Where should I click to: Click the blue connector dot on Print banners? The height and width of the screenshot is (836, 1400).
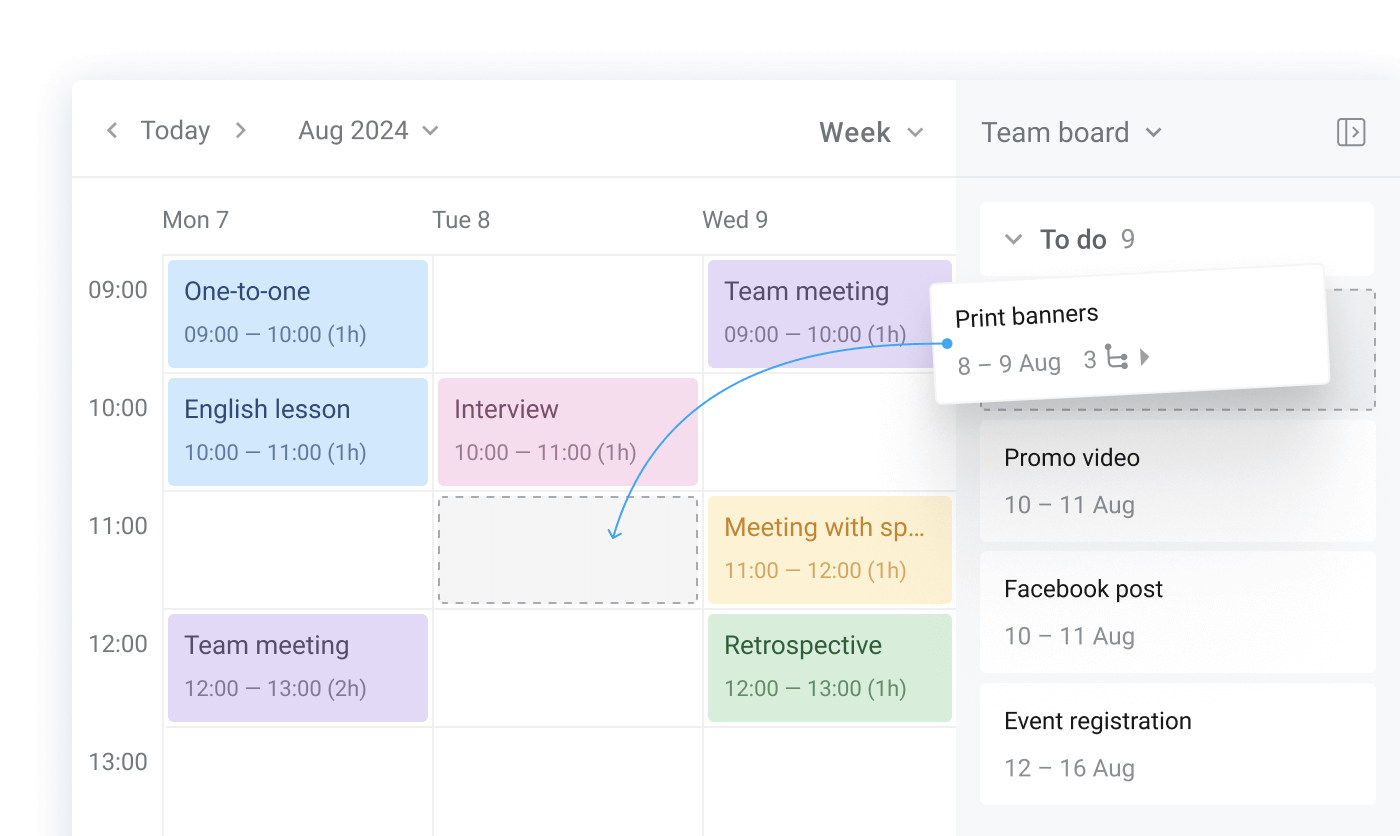coord(947,341)
